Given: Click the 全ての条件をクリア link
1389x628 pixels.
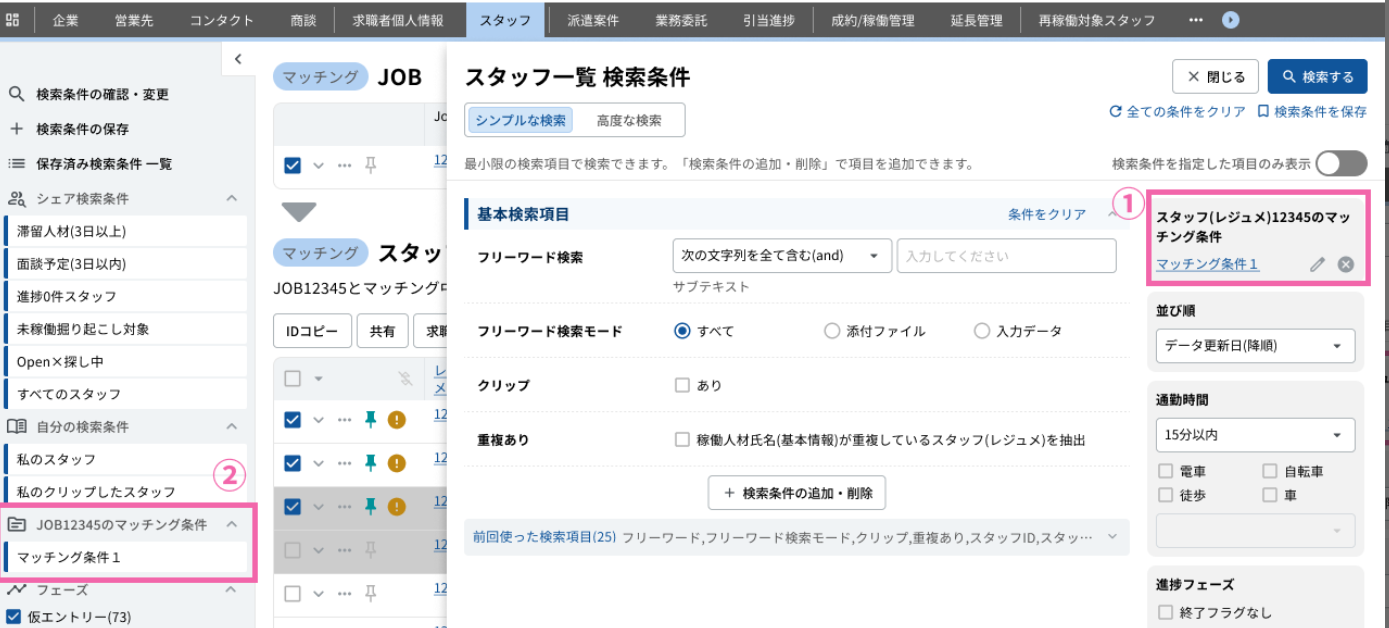Looking at the screenshot, I should click(x=1177, y=112).
